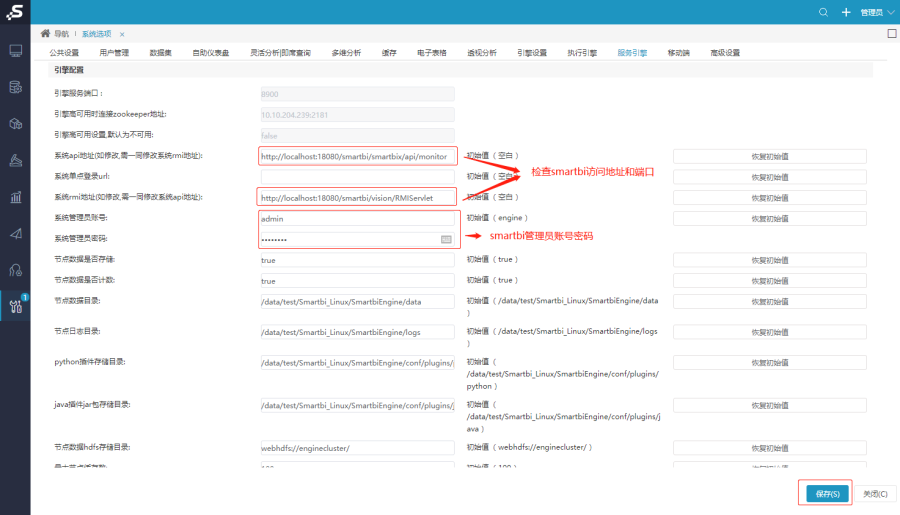Switch to the 高级设置 tab
Screen dimensions: 900x515
click(x=725, y=53)
